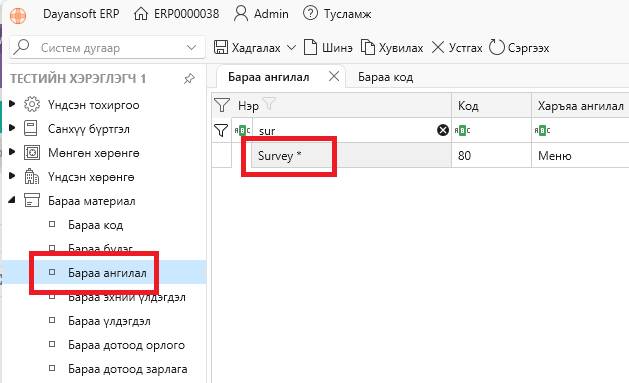
Task: Click the Устгах delete X icon
Action: point(438,47)
